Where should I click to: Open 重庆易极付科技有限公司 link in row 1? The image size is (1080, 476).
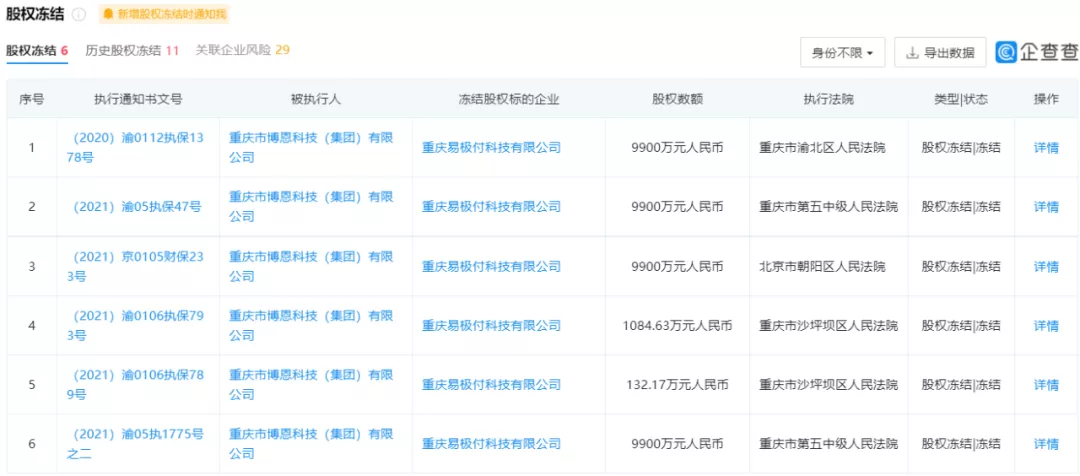[x=491, y=147]
